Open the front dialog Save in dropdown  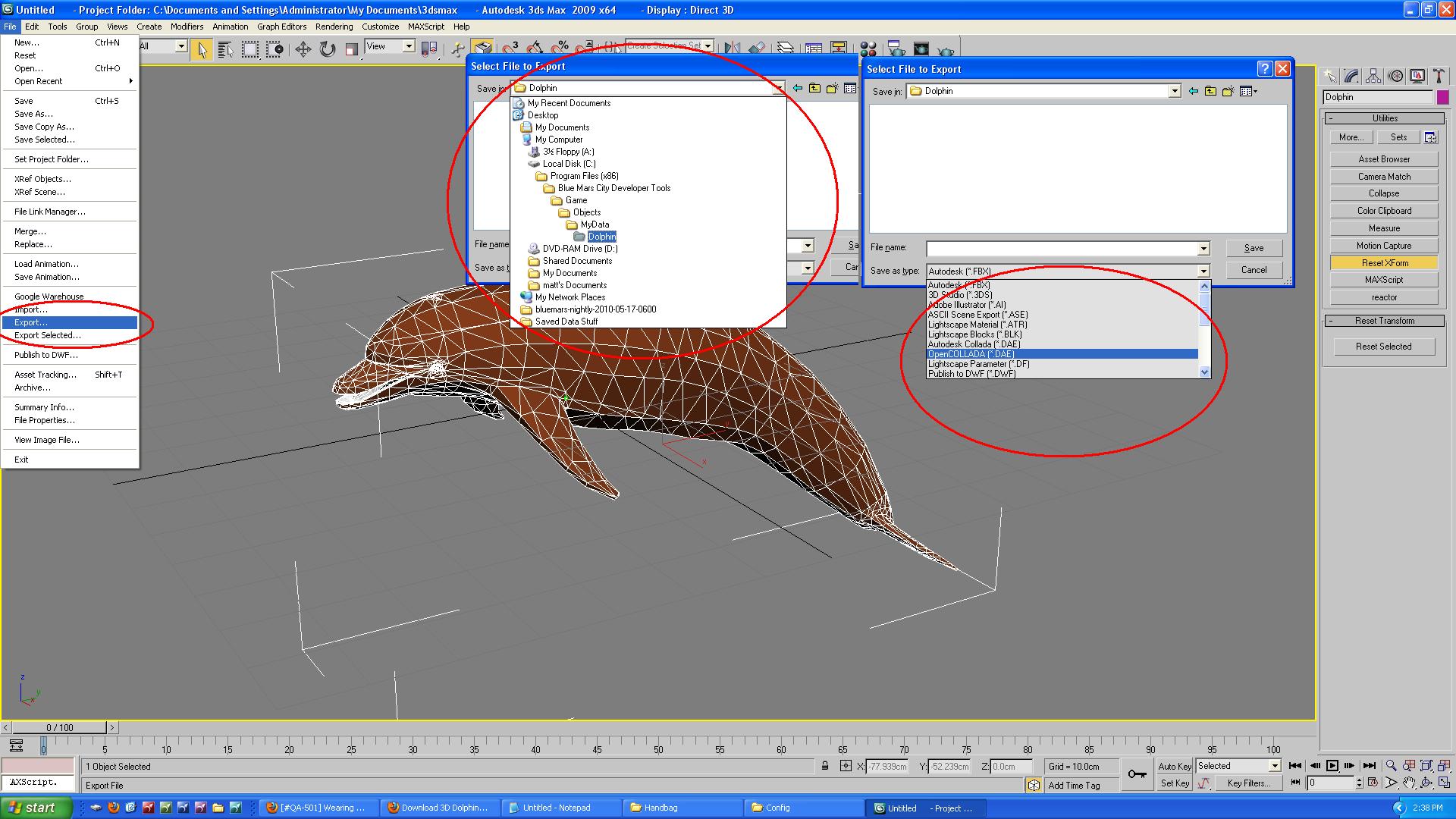click(x=1174, y=91)
